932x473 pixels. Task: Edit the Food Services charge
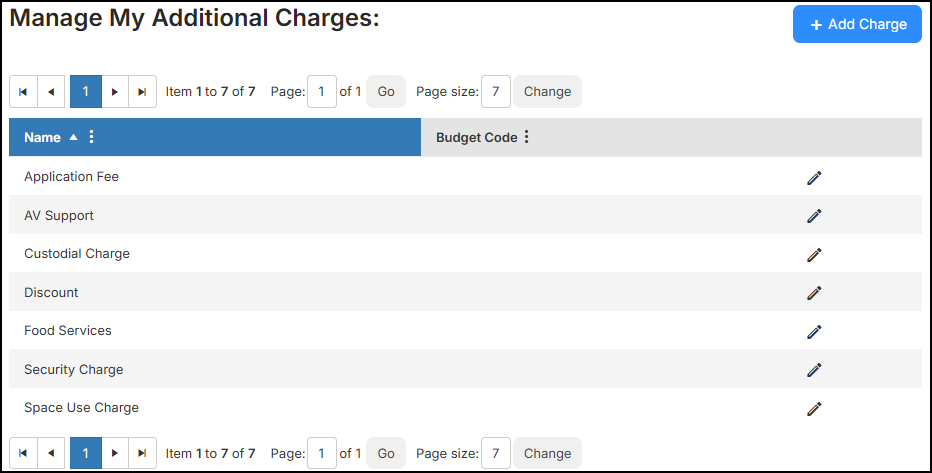(814, 332)
